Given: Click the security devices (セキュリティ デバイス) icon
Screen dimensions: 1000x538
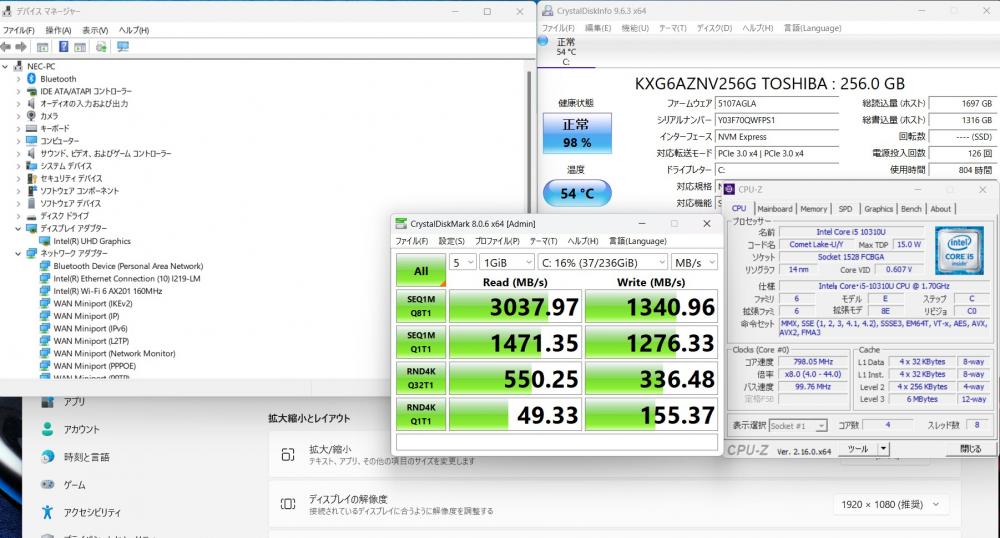Looking at the screenshot, I should pos(31,178).
